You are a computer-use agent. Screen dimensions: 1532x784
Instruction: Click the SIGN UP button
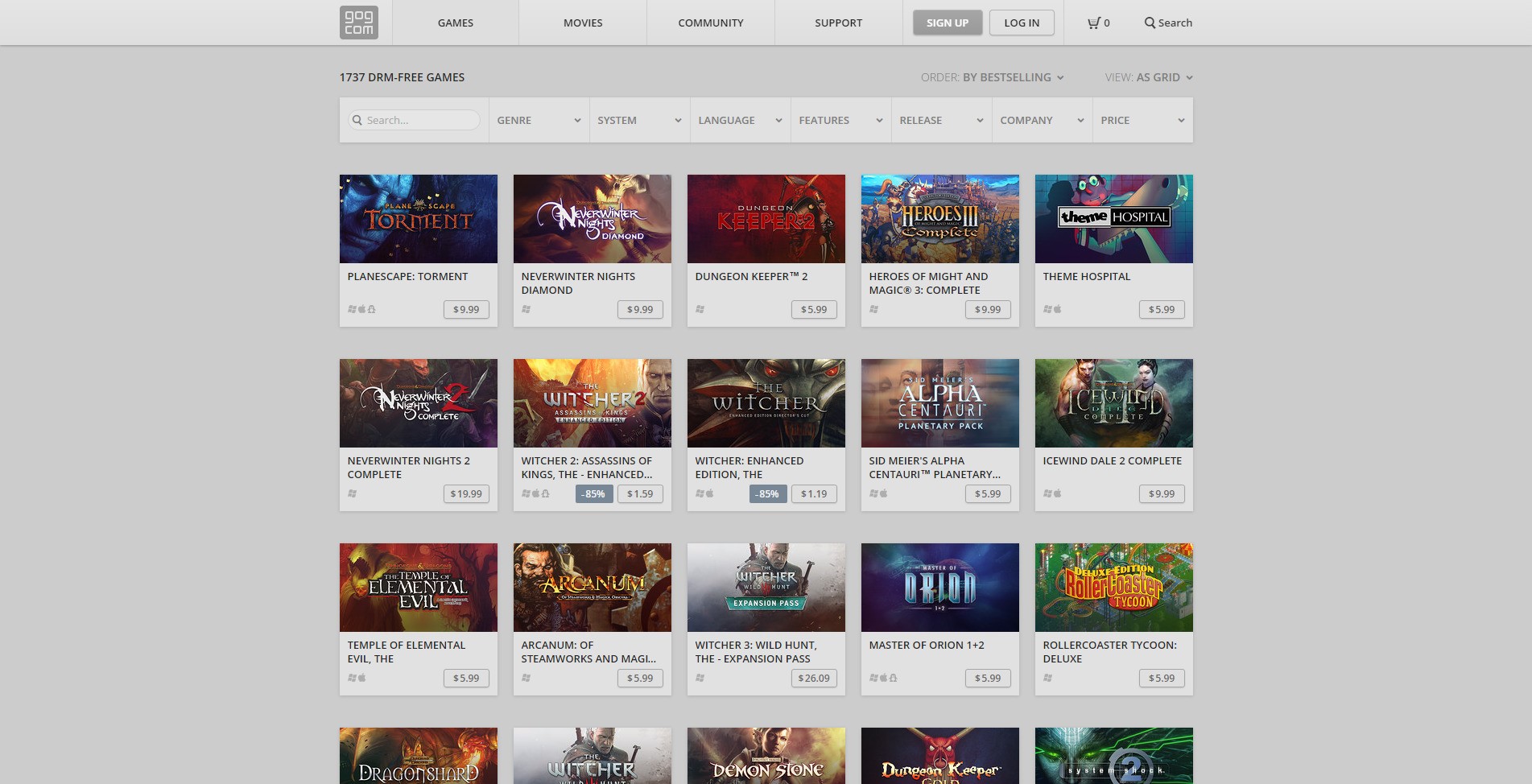(947, 23)
